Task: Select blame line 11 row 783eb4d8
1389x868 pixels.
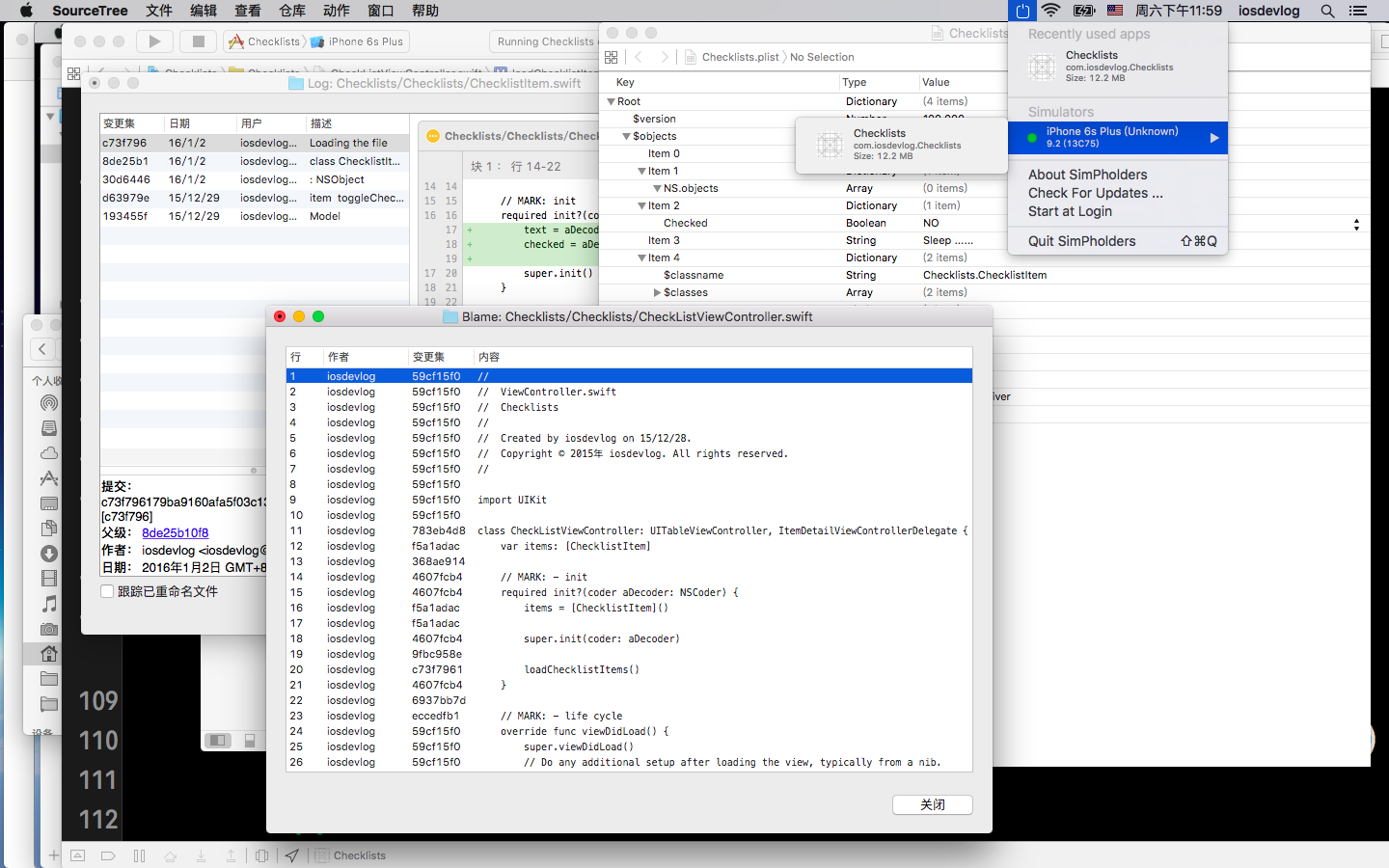Action: [629, 530]
